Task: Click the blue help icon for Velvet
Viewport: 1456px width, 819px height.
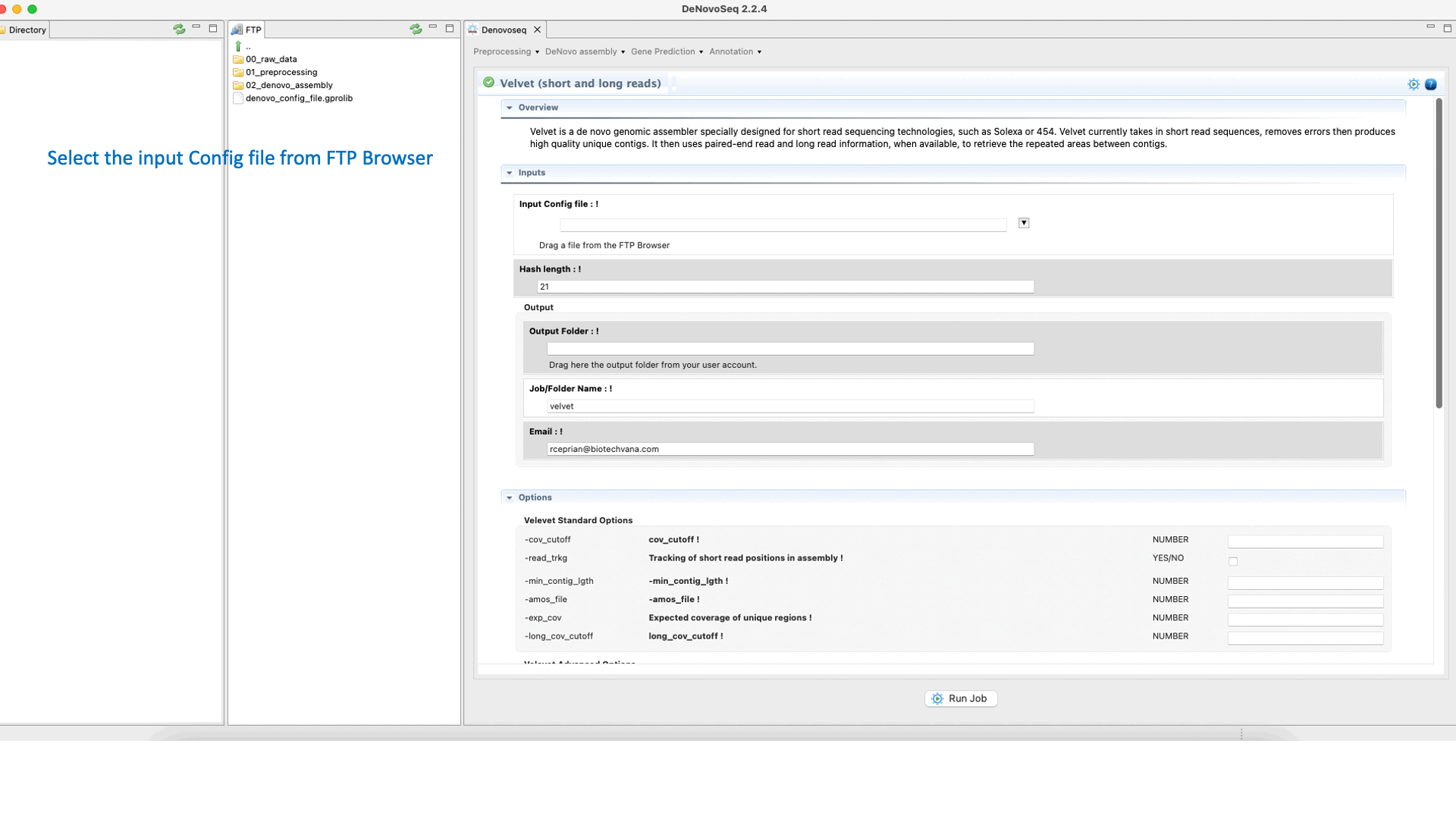Action: point(1430,84)
